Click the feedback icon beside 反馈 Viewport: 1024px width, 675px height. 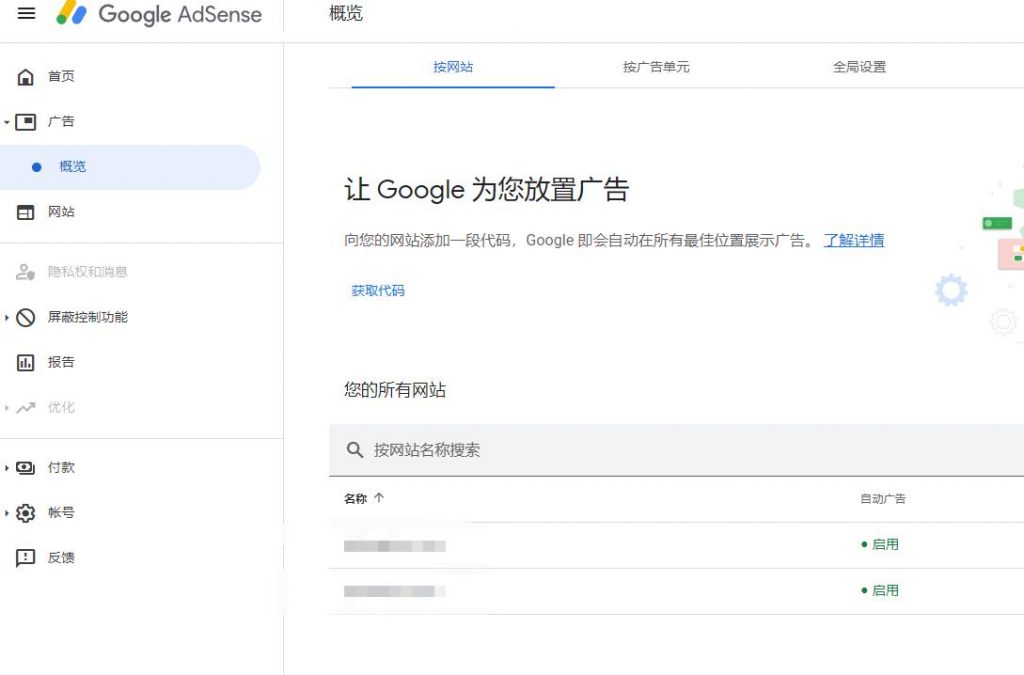click(x=25, y=558)
